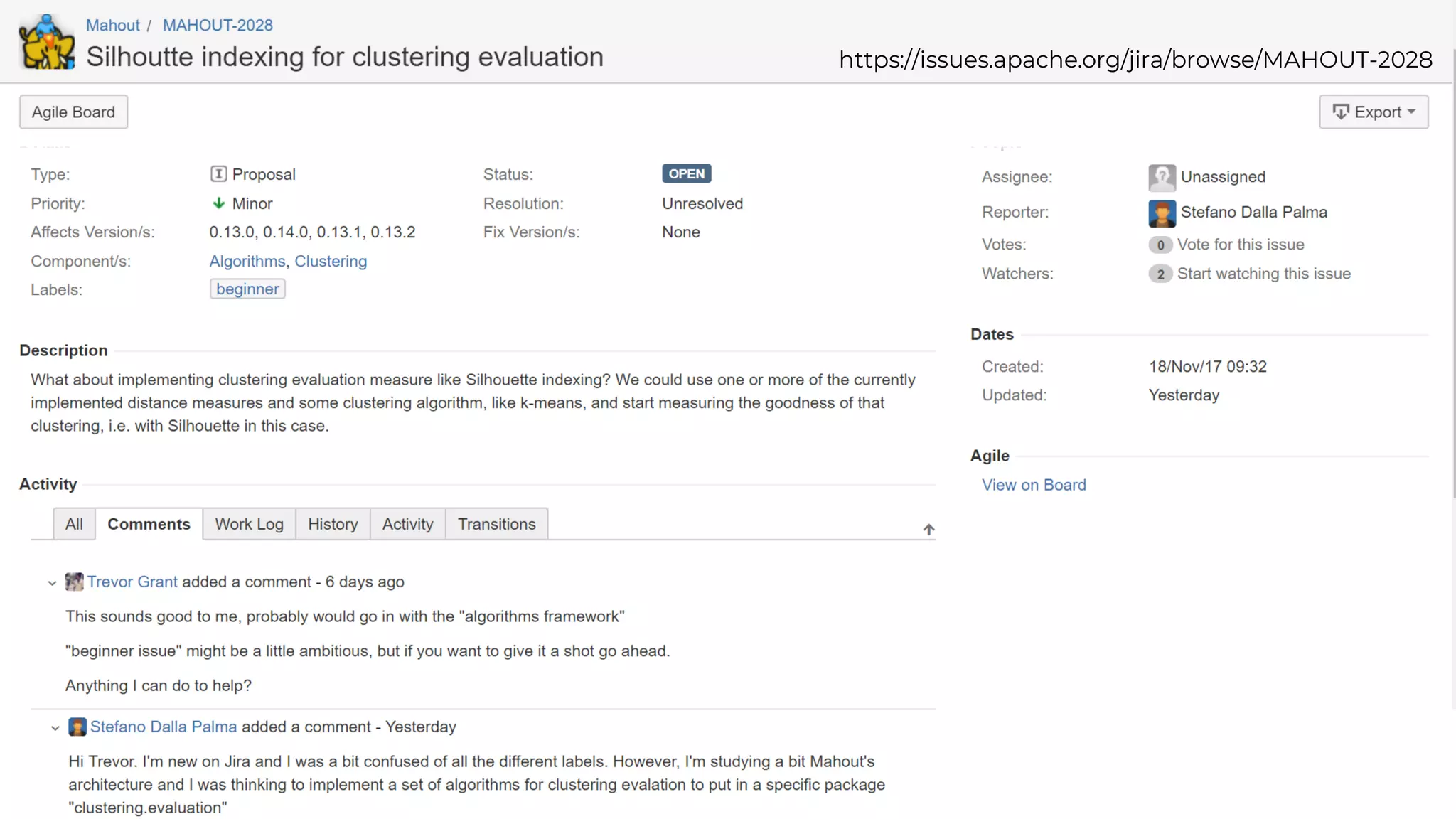Click the Proposal issue type icon
Screen dimensions: 1456x819
(x=218, y=174)
